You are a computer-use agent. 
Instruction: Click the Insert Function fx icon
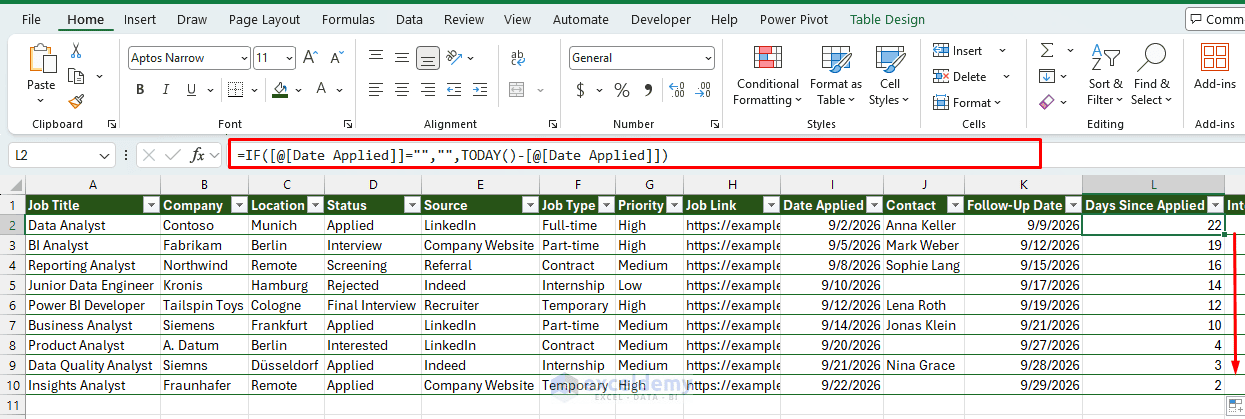click(198, 155)
